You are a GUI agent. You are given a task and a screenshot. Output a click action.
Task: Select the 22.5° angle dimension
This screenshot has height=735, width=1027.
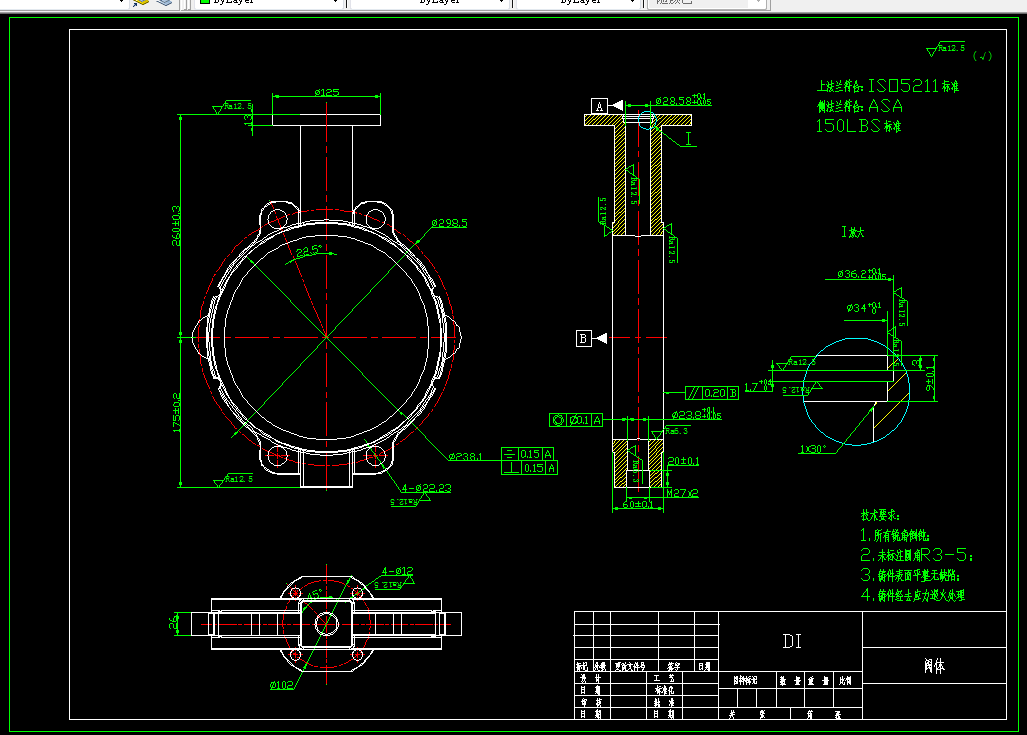[x=308, y=250]
